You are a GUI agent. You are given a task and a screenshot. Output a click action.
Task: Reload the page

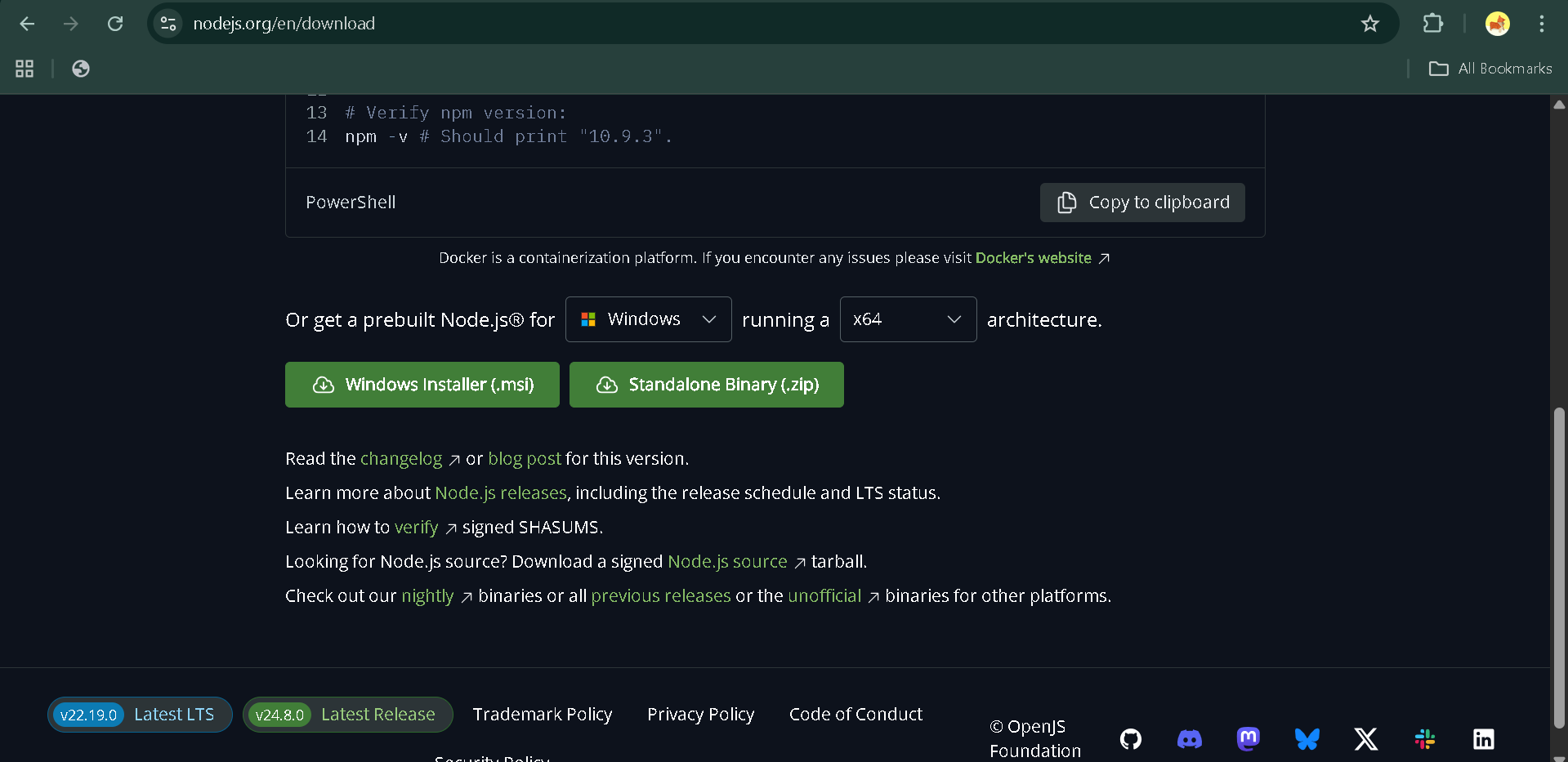[115, 24]
